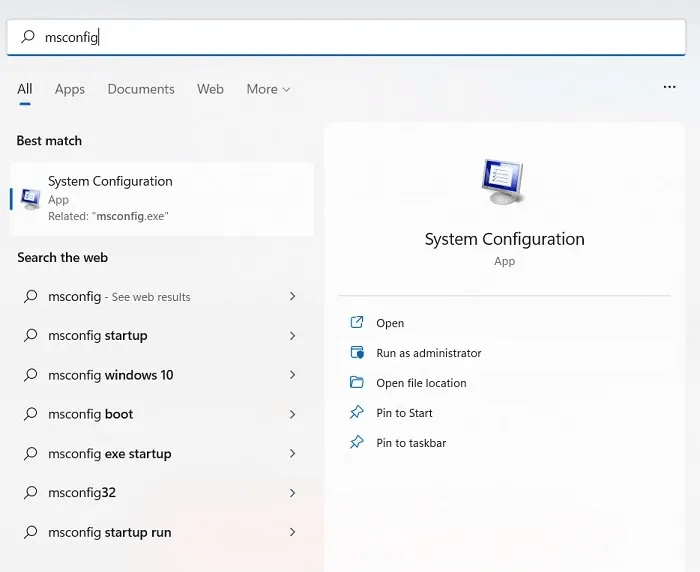700x572 pixels.
Task: Expand the msconfig startup suggestion arrow
Action: click(292, 336)
